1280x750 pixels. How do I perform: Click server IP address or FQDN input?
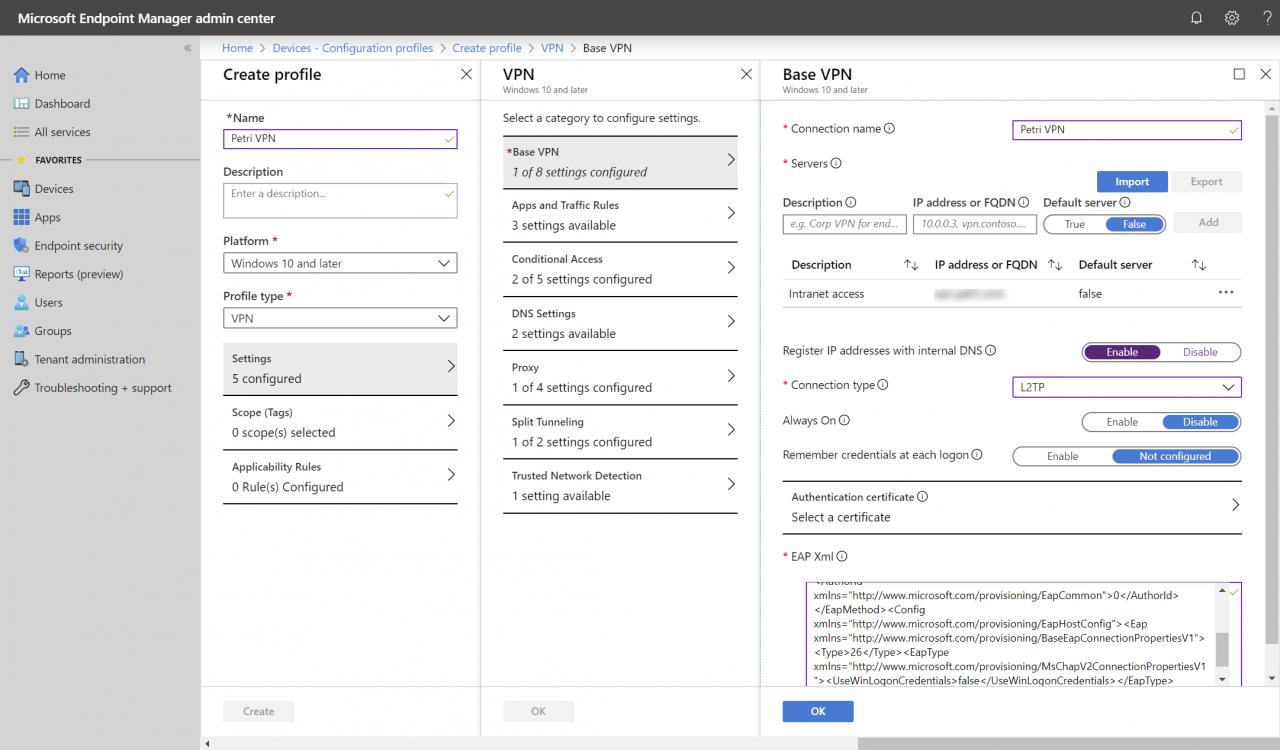coord(975,224)
